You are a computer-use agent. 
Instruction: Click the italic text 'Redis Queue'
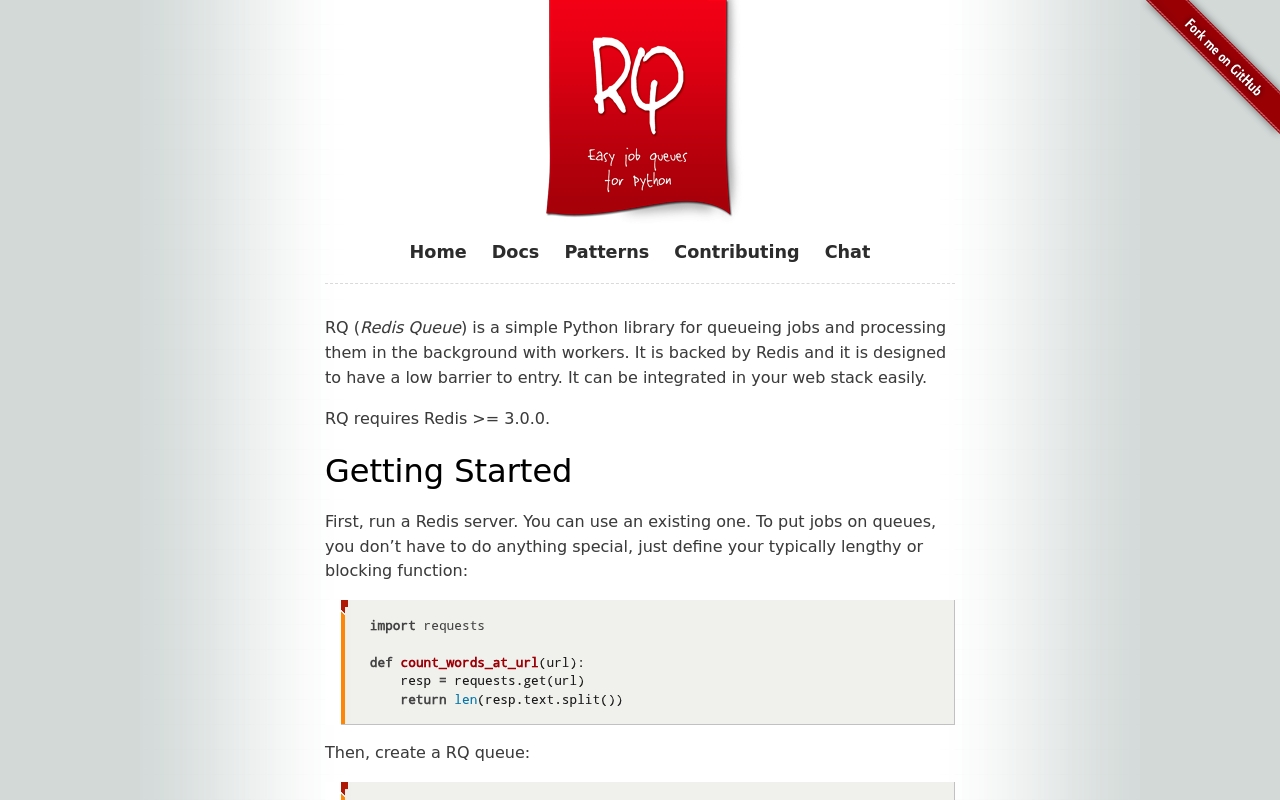pyautogui.click(x=410, y=328)
